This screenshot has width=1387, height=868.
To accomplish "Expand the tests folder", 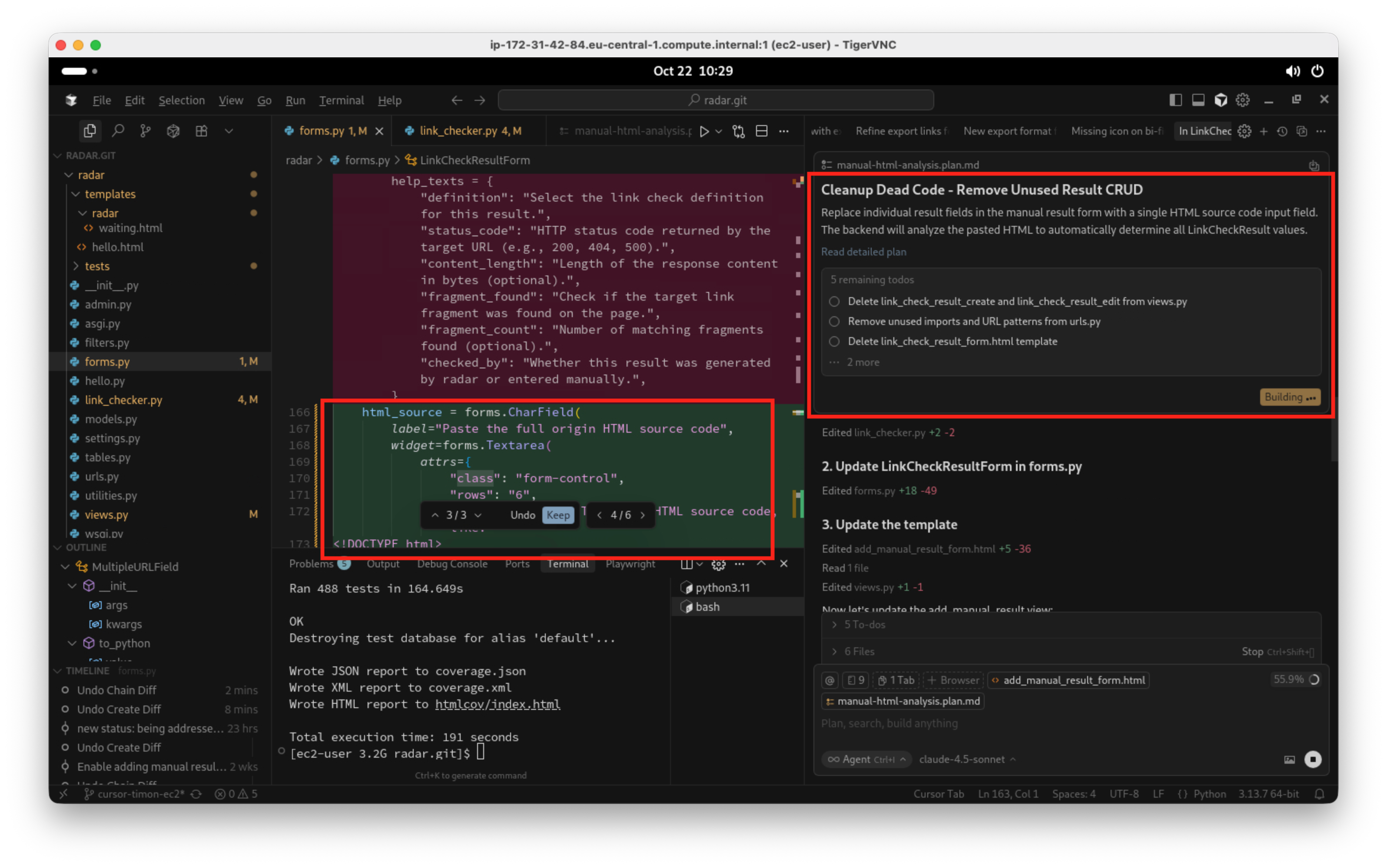I will click(x=97, y=266).
